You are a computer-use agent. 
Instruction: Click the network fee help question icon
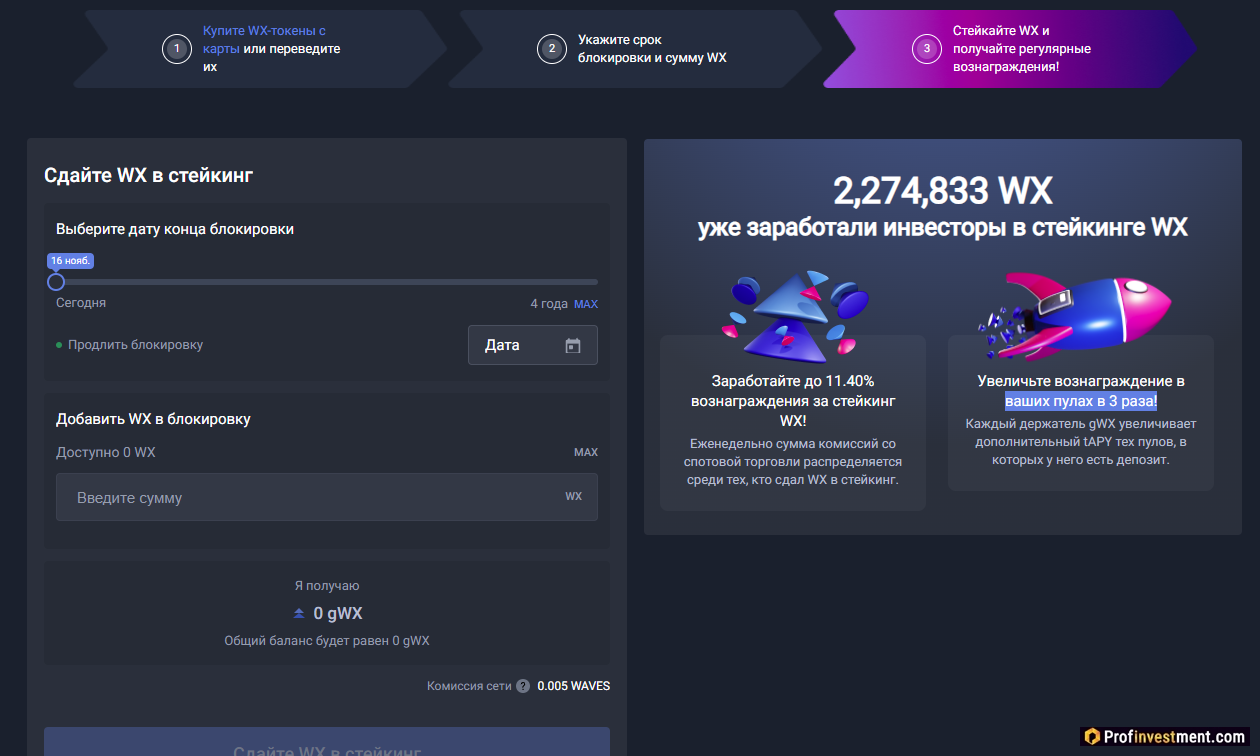(523, 686)
